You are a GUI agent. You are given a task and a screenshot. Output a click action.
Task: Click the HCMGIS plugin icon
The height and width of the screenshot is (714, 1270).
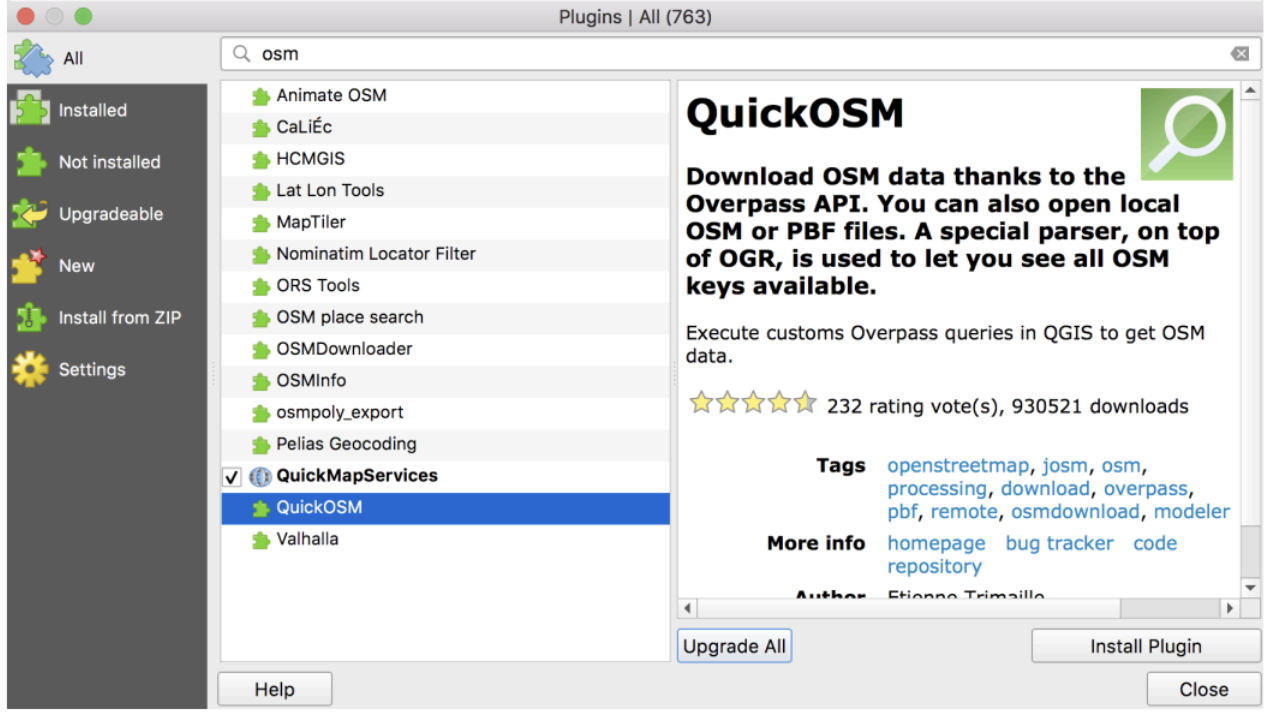pos(261,159)
